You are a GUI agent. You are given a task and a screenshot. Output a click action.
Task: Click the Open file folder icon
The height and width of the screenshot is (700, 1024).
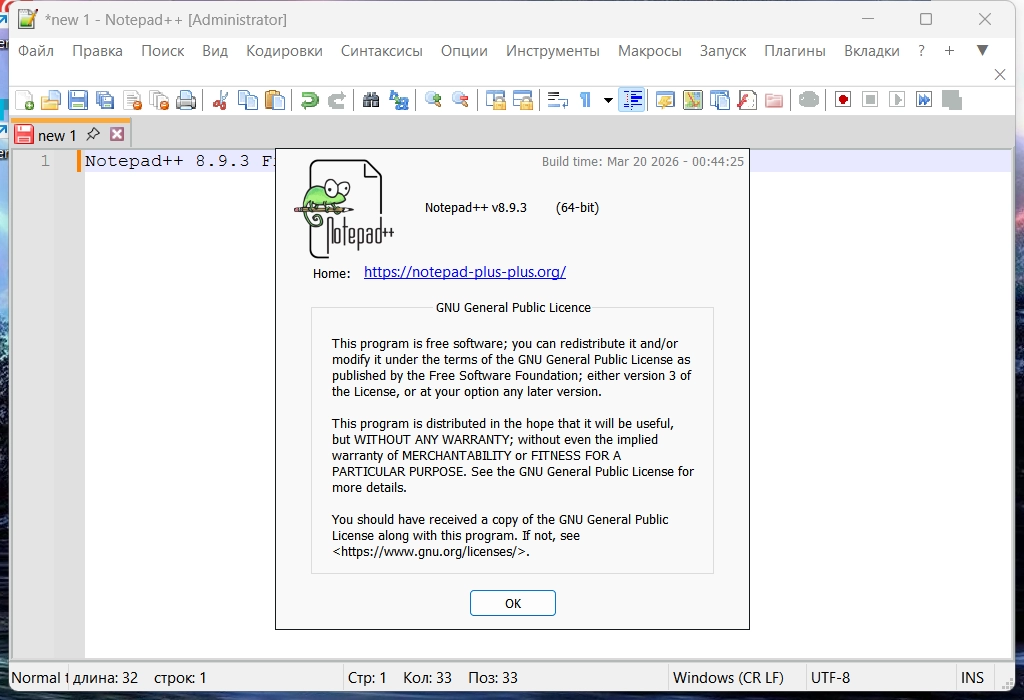pyautogui.click(x=51, y=100)
